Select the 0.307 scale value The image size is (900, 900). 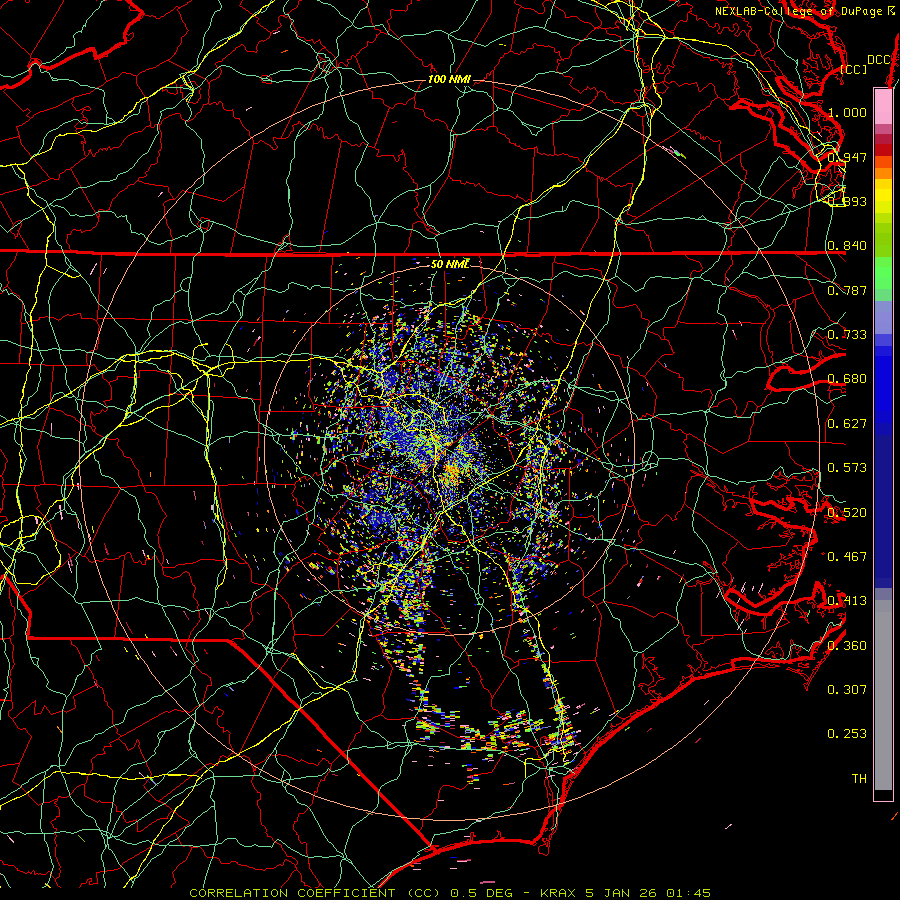tap(847, 690)
